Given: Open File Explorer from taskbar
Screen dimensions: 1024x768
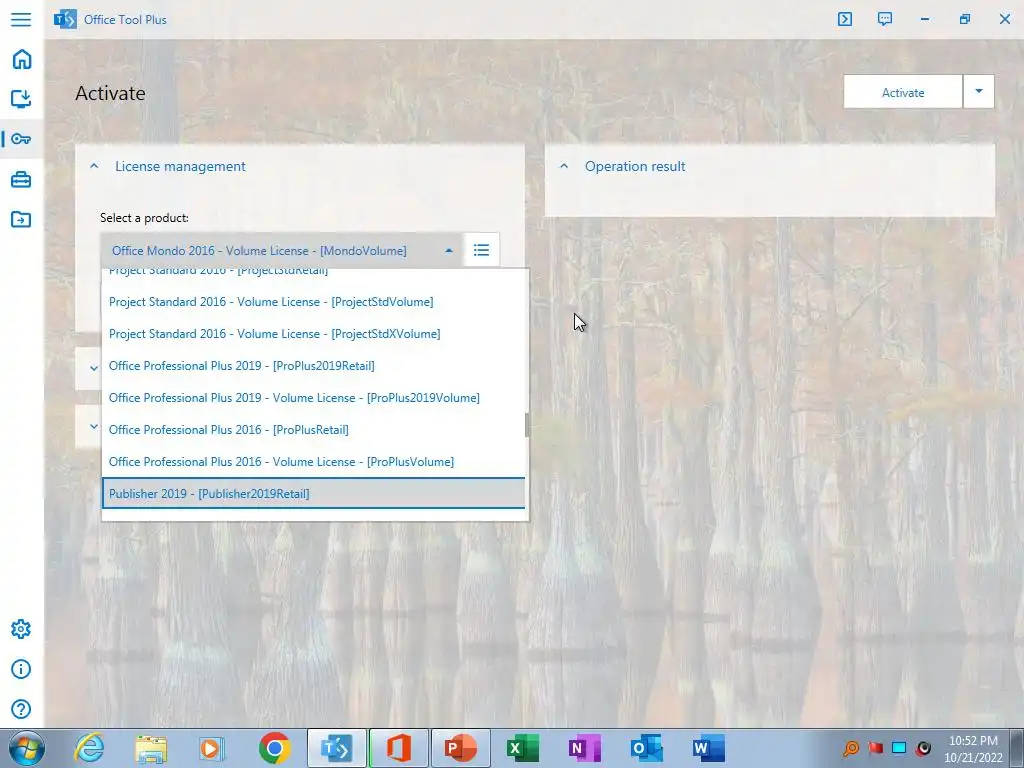Looking at the screenshot, I should (151, 748).
